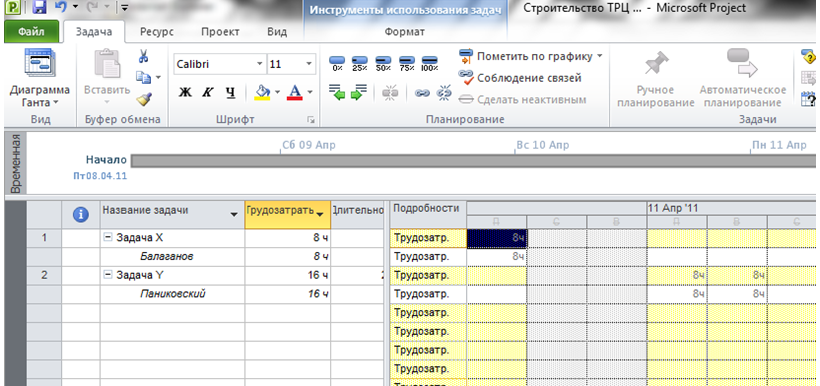
Task: Click the 16 ч work cell of Задача Y
Action: point(288,275)
